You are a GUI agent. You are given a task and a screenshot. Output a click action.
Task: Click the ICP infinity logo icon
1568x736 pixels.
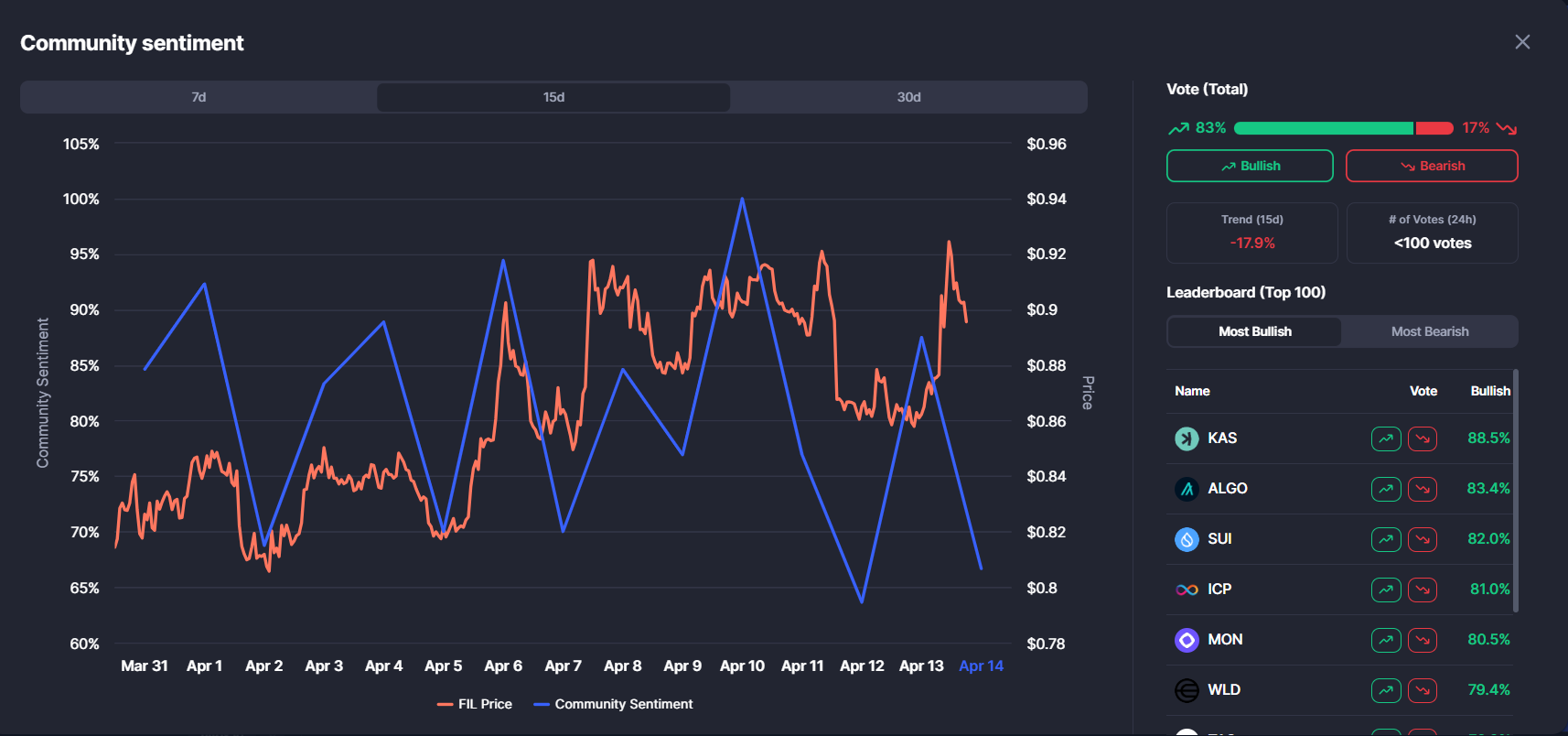[x=1187, y=590]
